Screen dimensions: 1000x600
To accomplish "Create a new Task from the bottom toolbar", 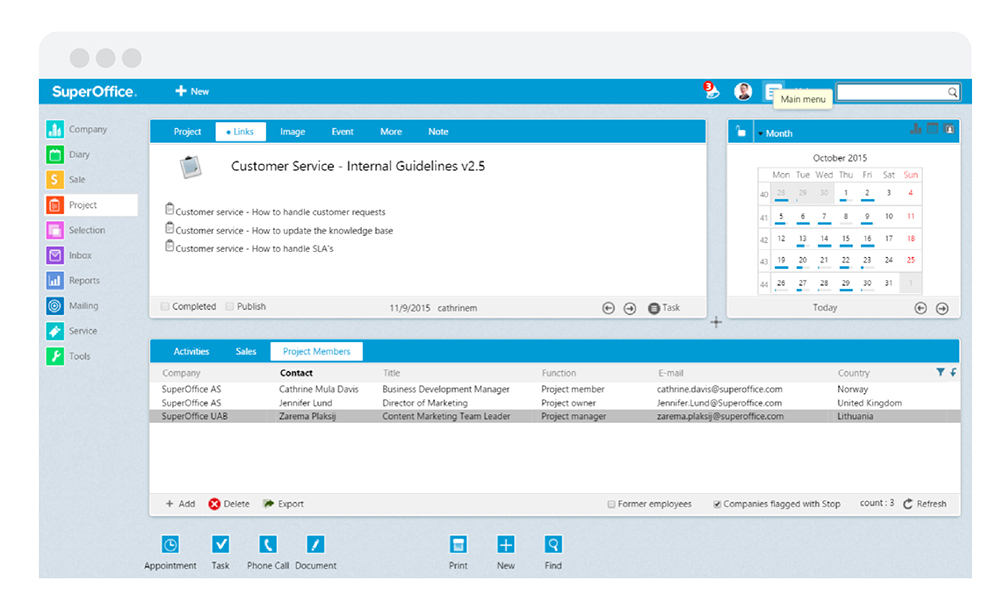I will tap(221, 552).
